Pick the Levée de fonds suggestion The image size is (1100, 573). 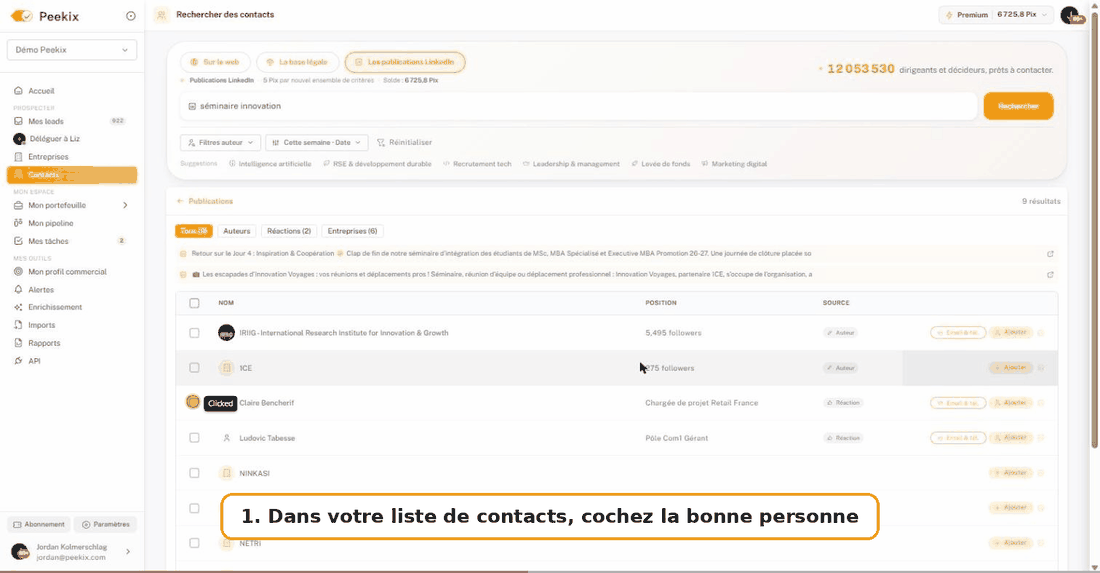pos(660,164)
